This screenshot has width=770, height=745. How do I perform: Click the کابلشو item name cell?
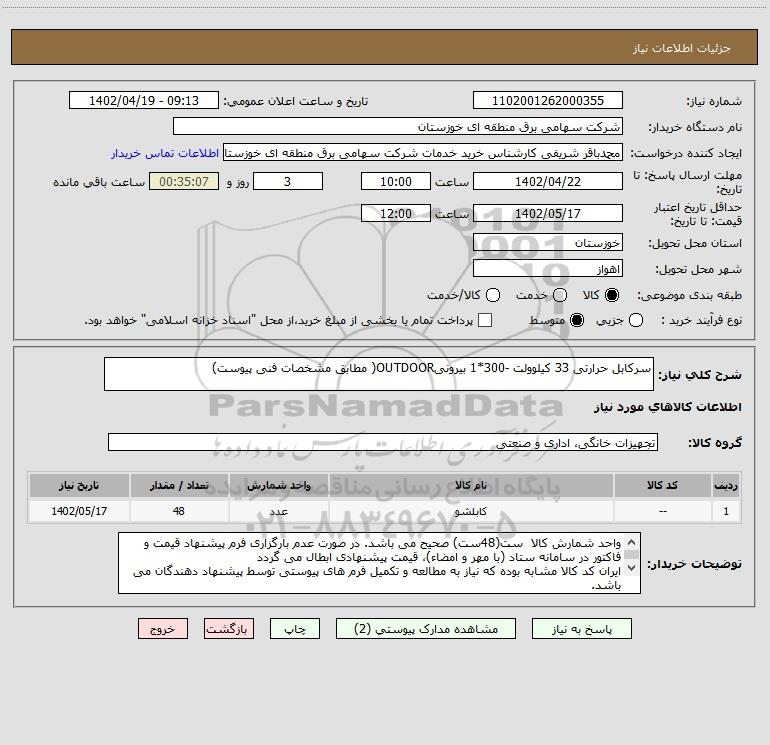pos(471,511)
